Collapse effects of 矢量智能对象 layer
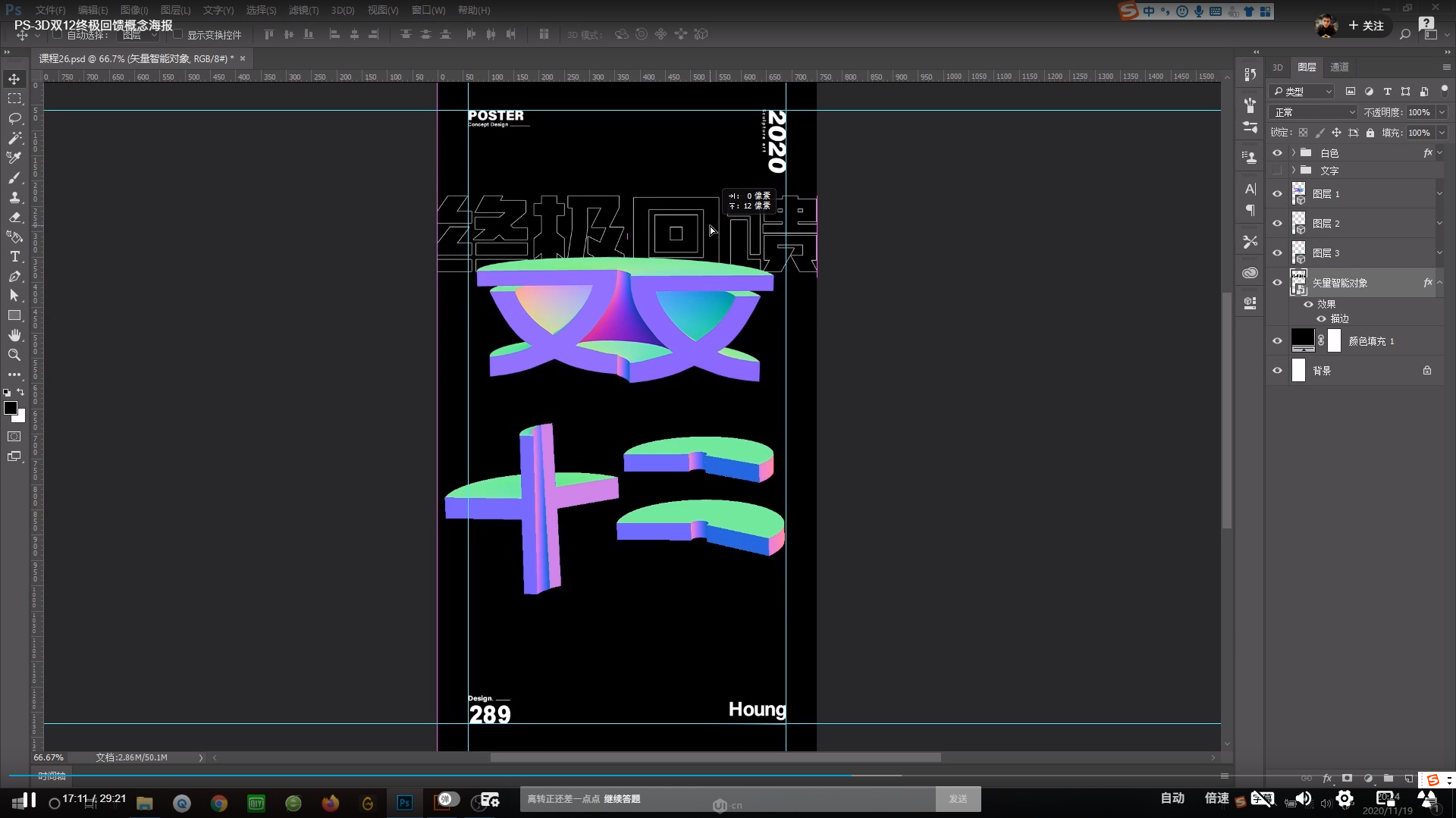 1440,283
